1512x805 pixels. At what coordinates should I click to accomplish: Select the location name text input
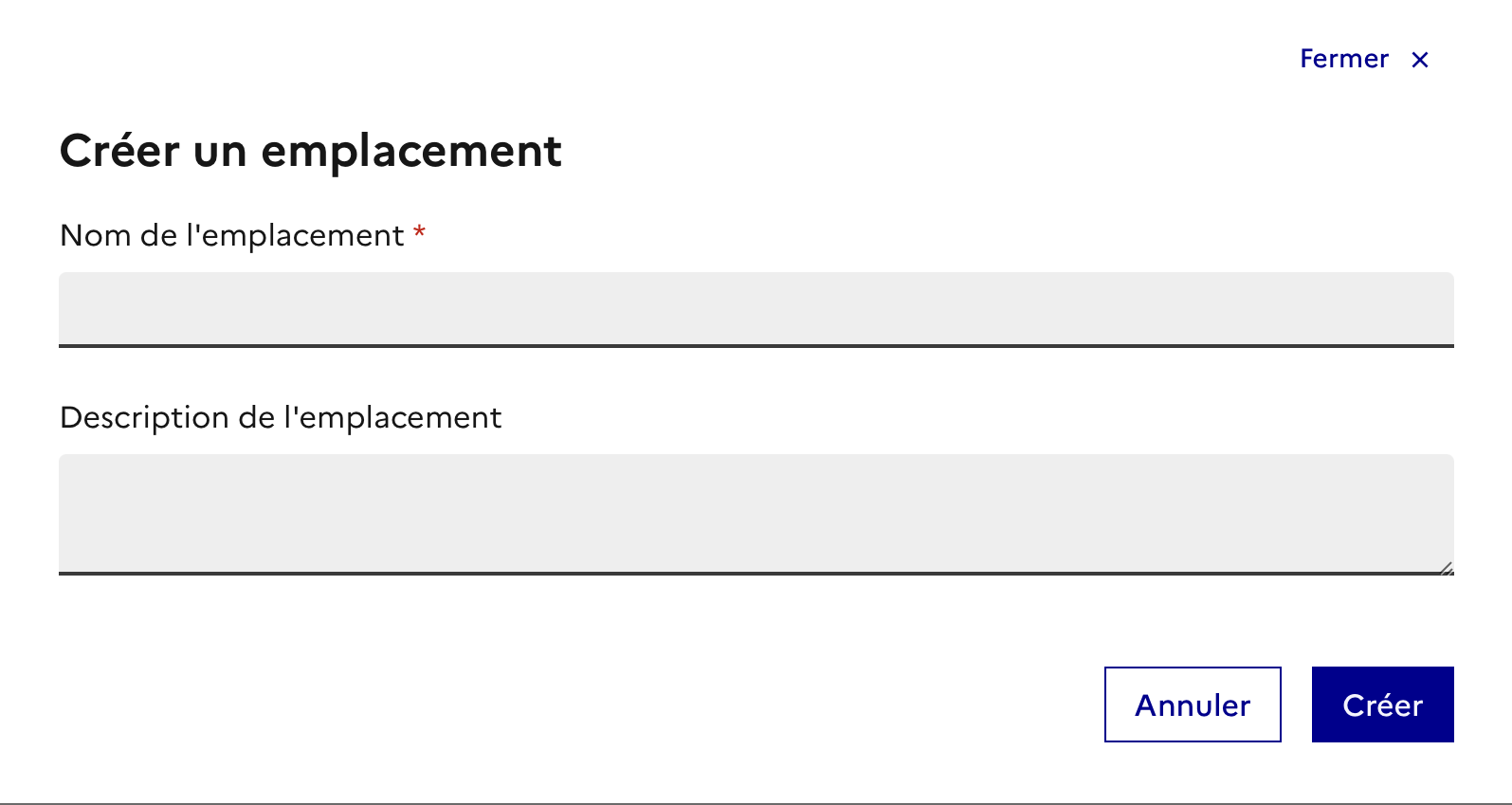pyautogui.click(x=756, y=309)
